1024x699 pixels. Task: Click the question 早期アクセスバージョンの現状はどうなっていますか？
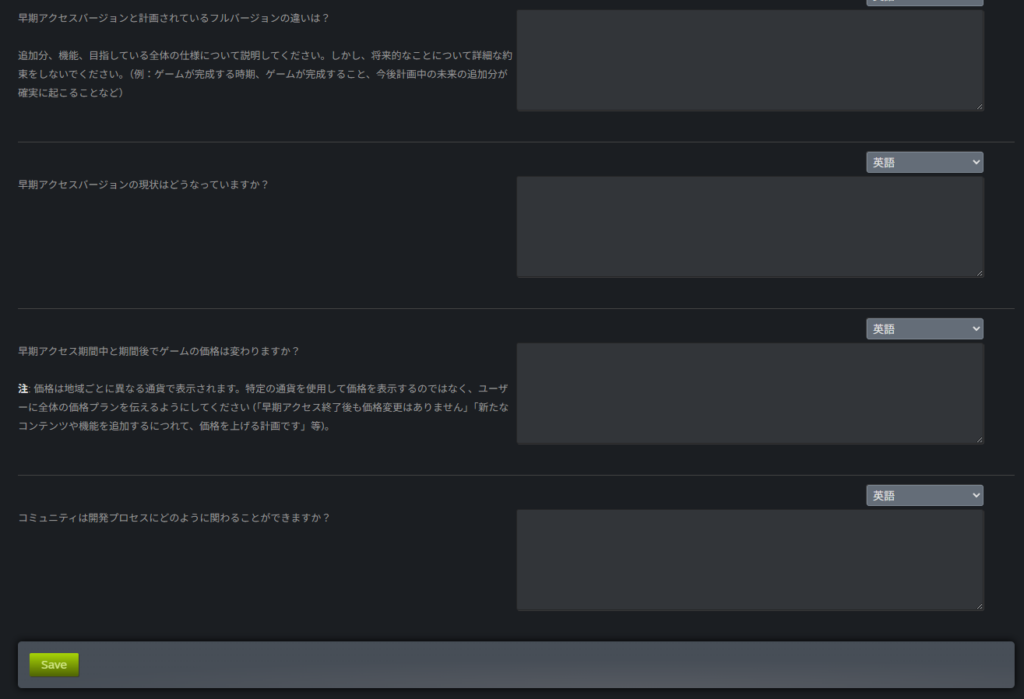coord(143,185)
